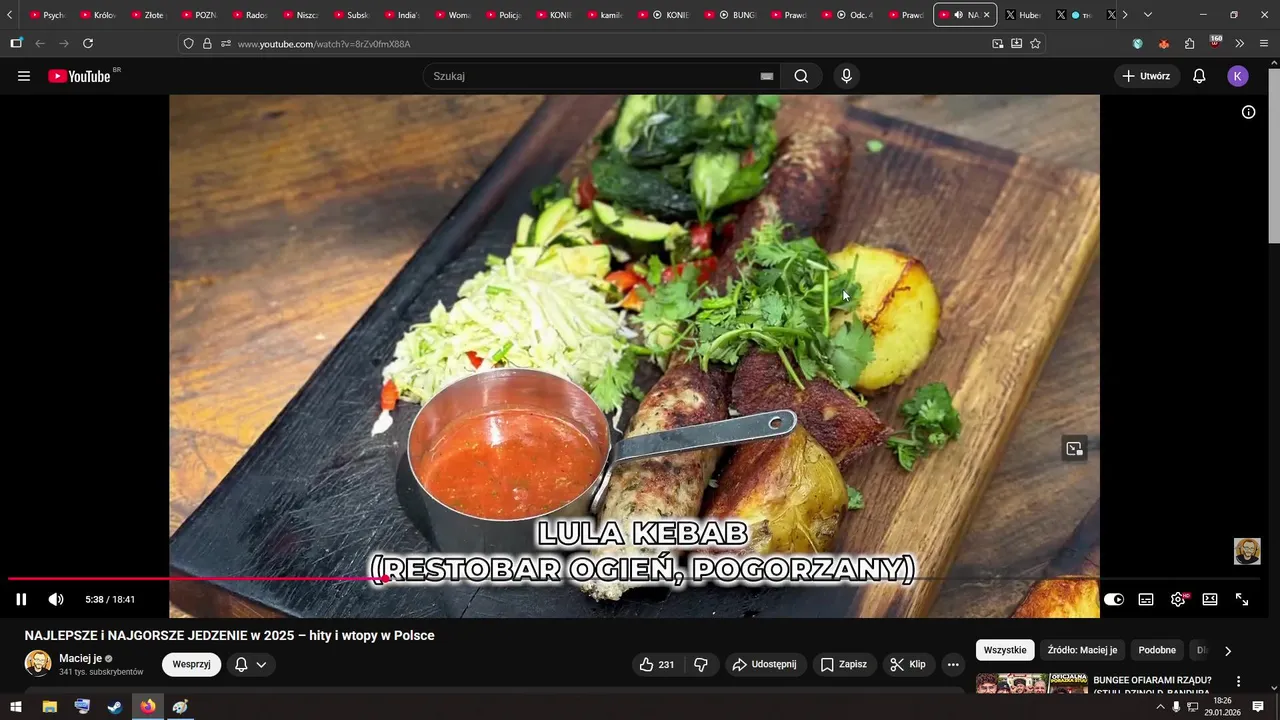Viewport: 1280px width, 720px height.
Task: Open the notifications bell in the header
Action: click(x=1199, y=76)
